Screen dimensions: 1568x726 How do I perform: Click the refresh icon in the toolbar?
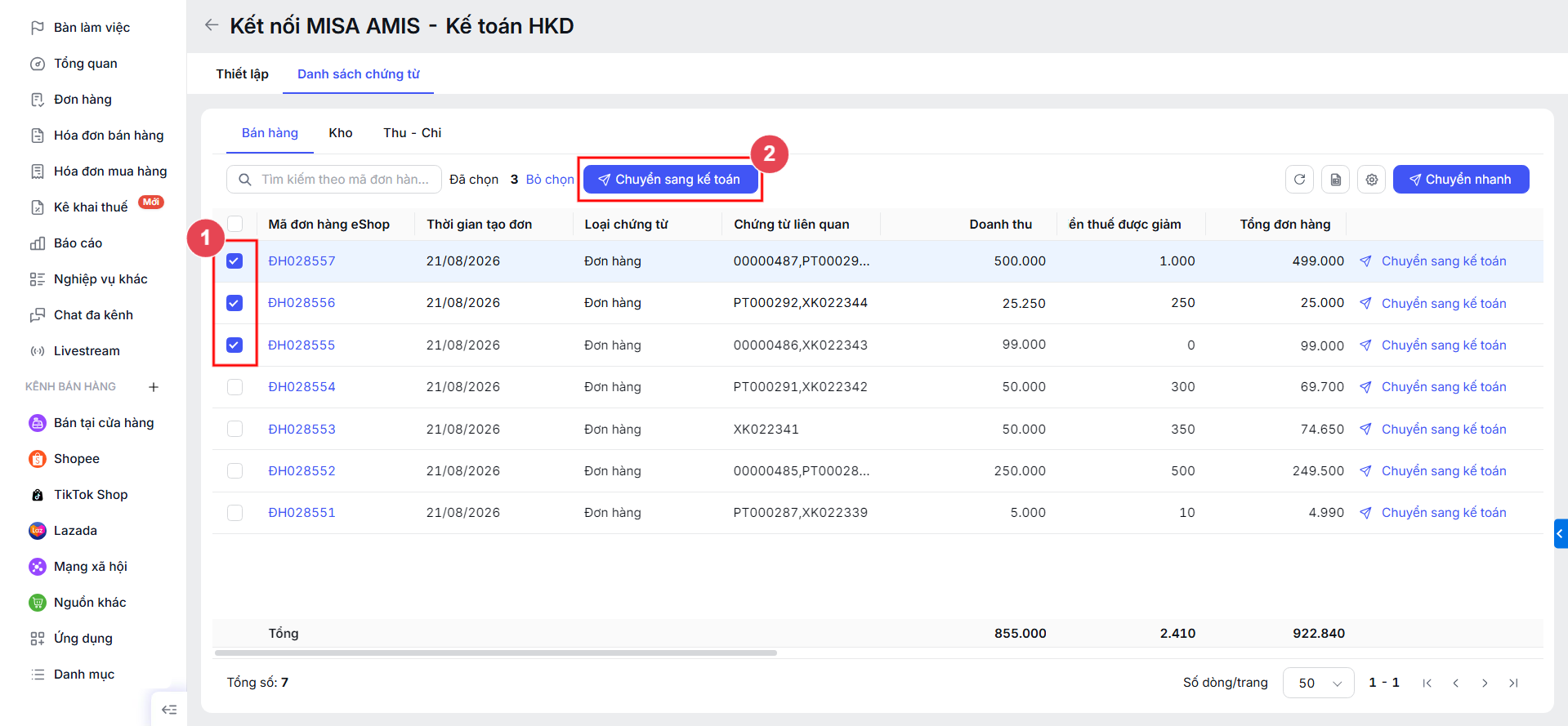1299,179
